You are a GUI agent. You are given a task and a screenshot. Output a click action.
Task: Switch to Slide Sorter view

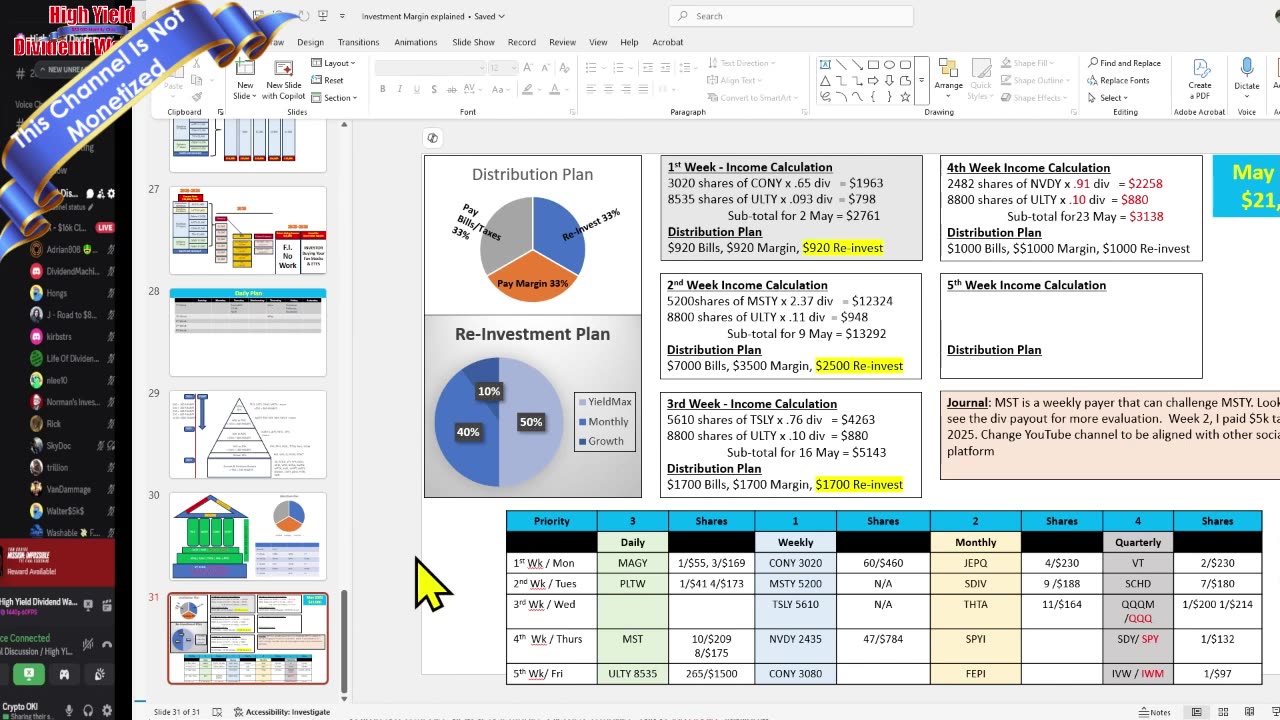1223,712
